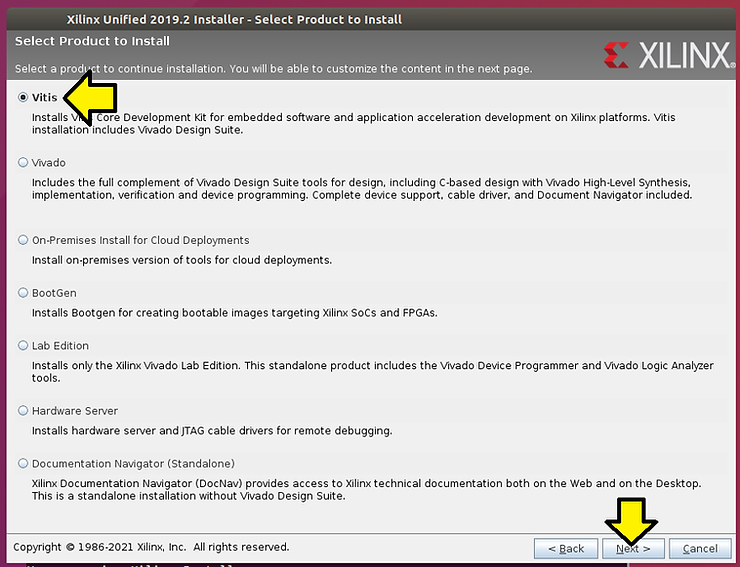Viewport: 740px width, 567px height.
Task: Pick the BootGen radio option
Action: click(23, 293)
